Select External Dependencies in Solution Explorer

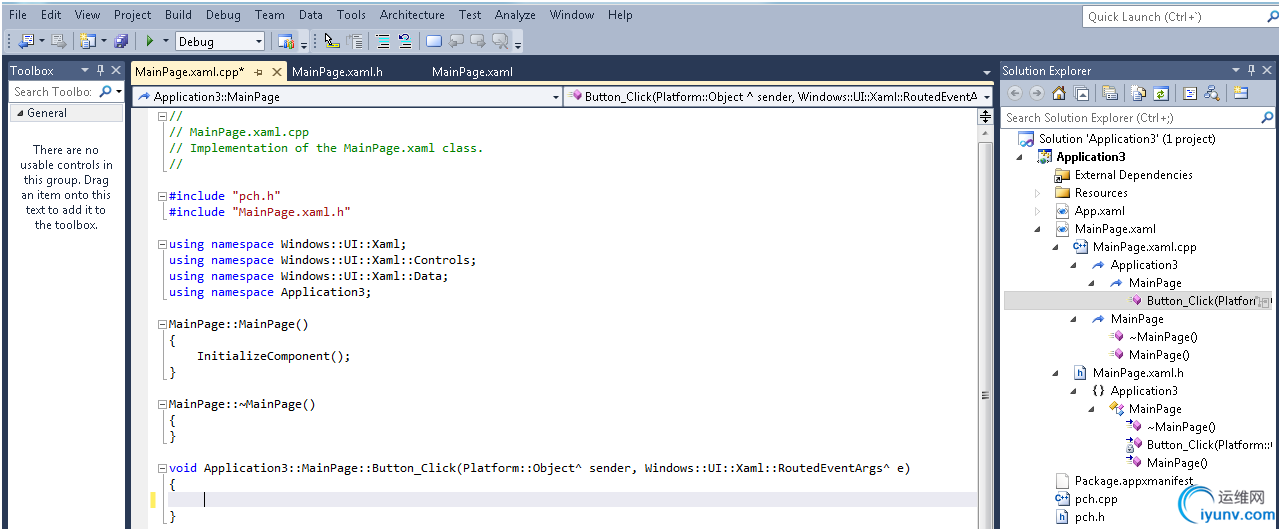point(1134,175)
